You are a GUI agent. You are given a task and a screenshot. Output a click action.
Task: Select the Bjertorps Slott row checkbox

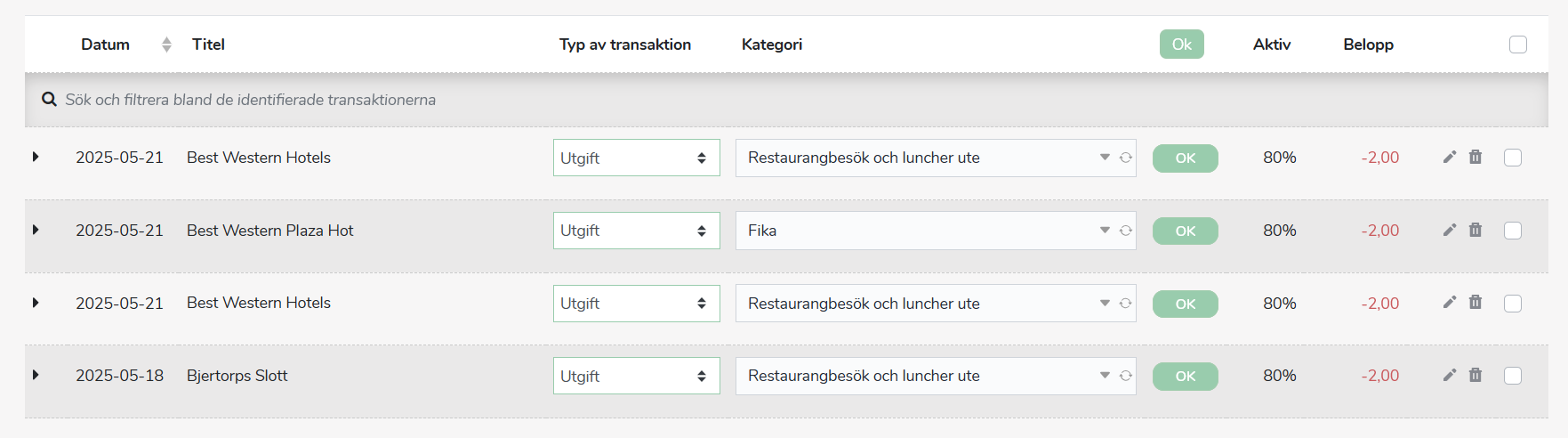1513,376
